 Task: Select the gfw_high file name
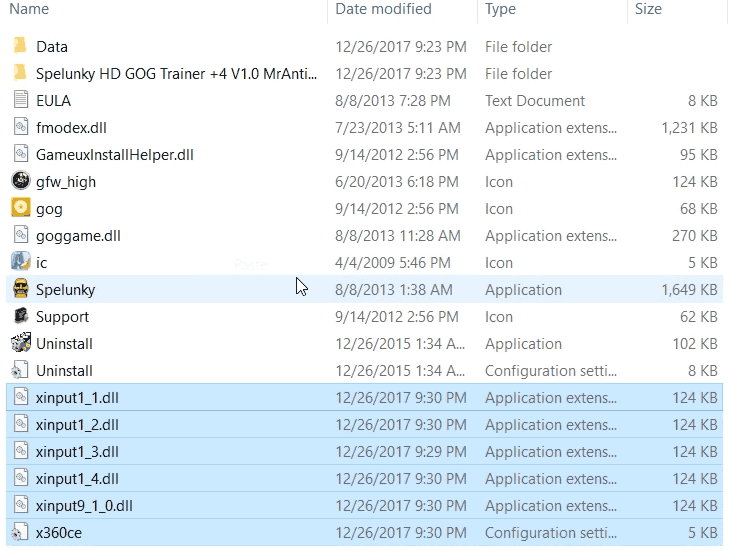pyautogui.click(x=66, y=182)
